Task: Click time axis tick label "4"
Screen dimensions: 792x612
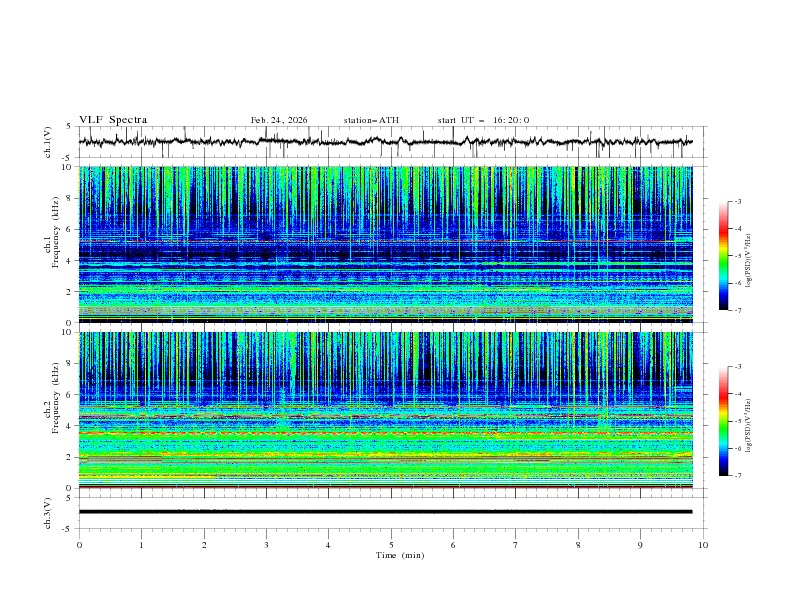Action: (328, 545)
